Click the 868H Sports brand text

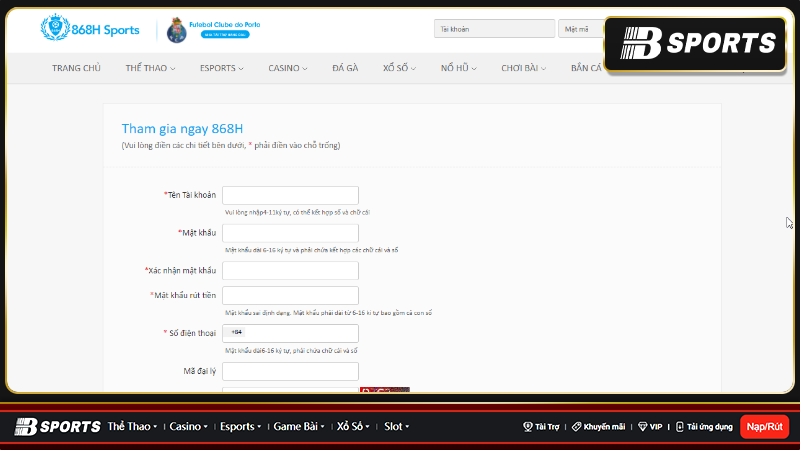click(105, 30)
